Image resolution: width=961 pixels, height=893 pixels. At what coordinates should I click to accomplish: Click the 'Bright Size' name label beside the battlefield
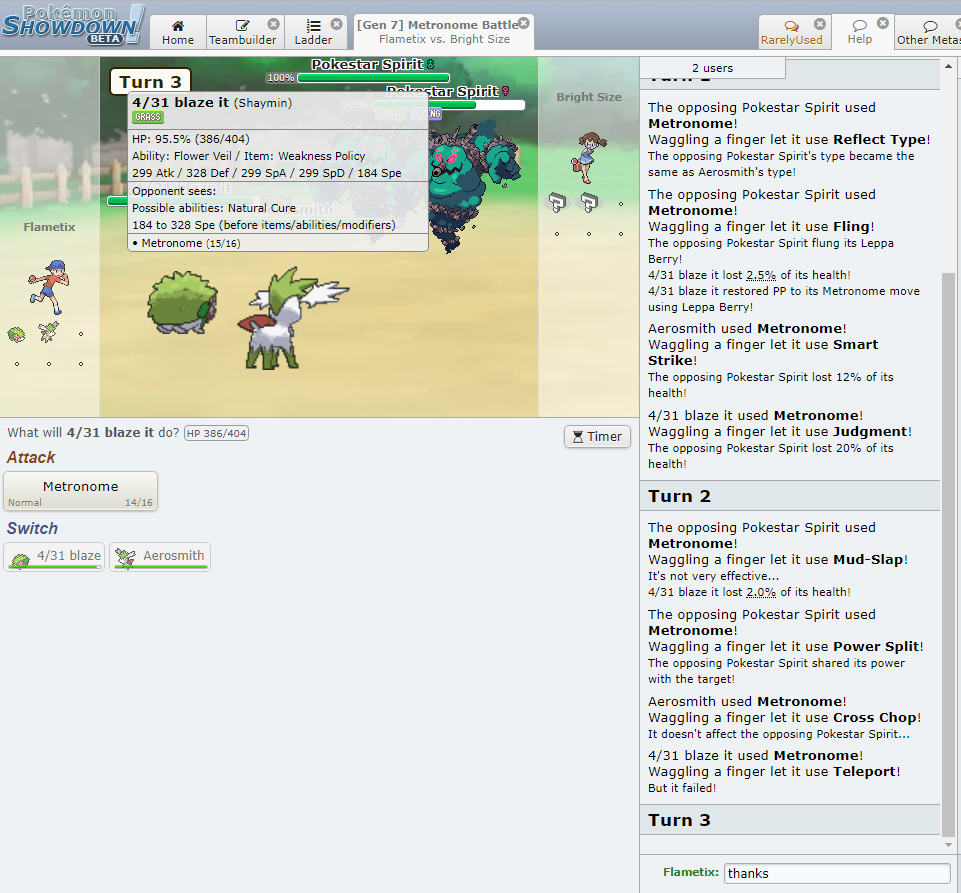tap(589, 97)
